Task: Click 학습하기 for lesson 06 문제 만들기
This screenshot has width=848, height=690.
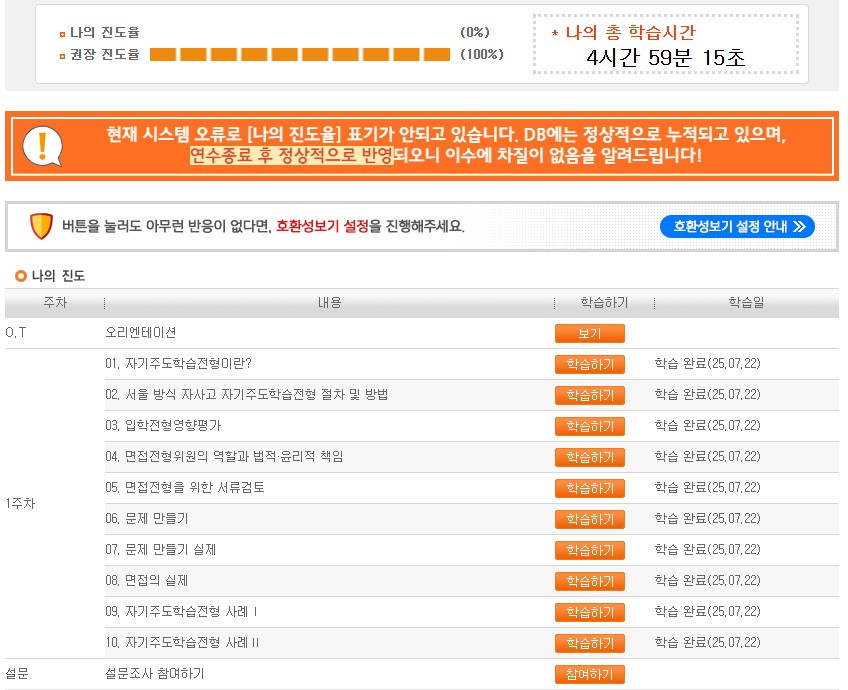Action: (590, 519)
